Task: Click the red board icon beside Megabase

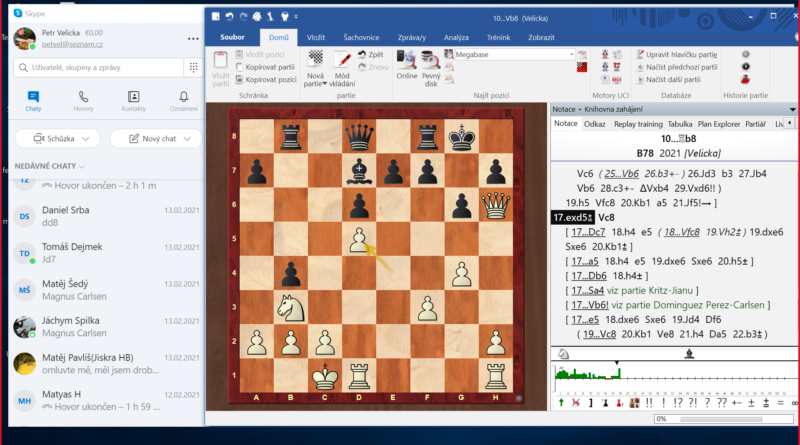Action: coord(582,67)
